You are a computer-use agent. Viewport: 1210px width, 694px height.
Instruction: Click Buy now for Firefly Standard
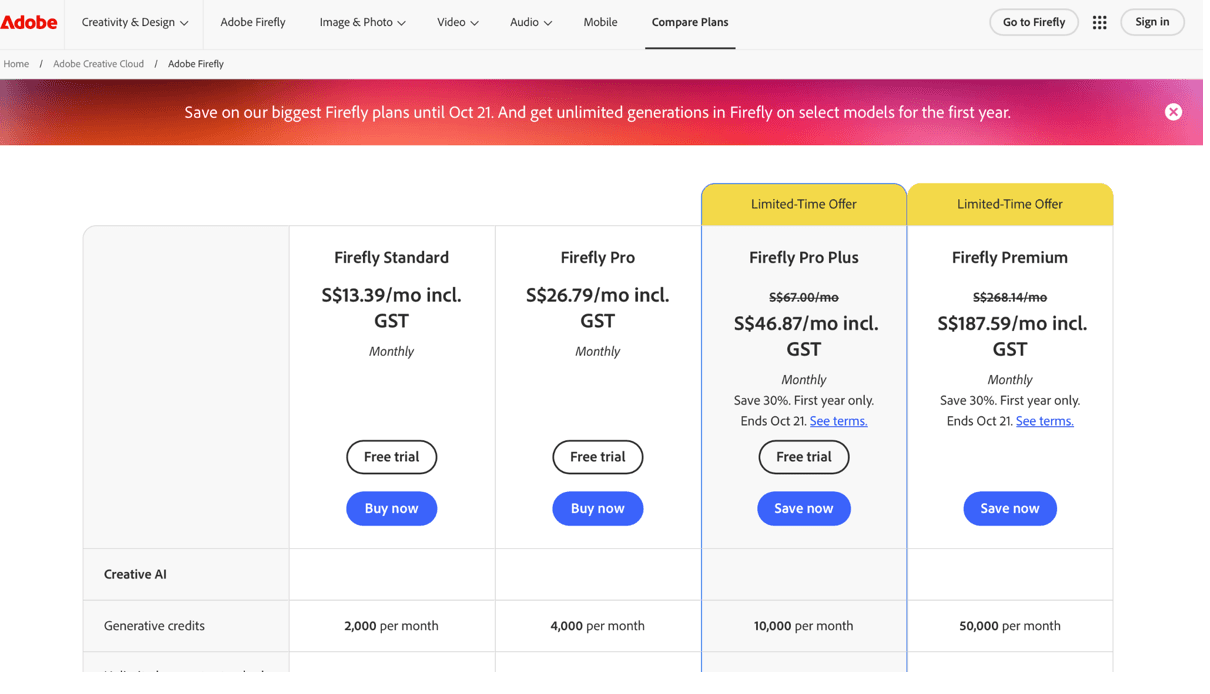click(x=391, y=508)
